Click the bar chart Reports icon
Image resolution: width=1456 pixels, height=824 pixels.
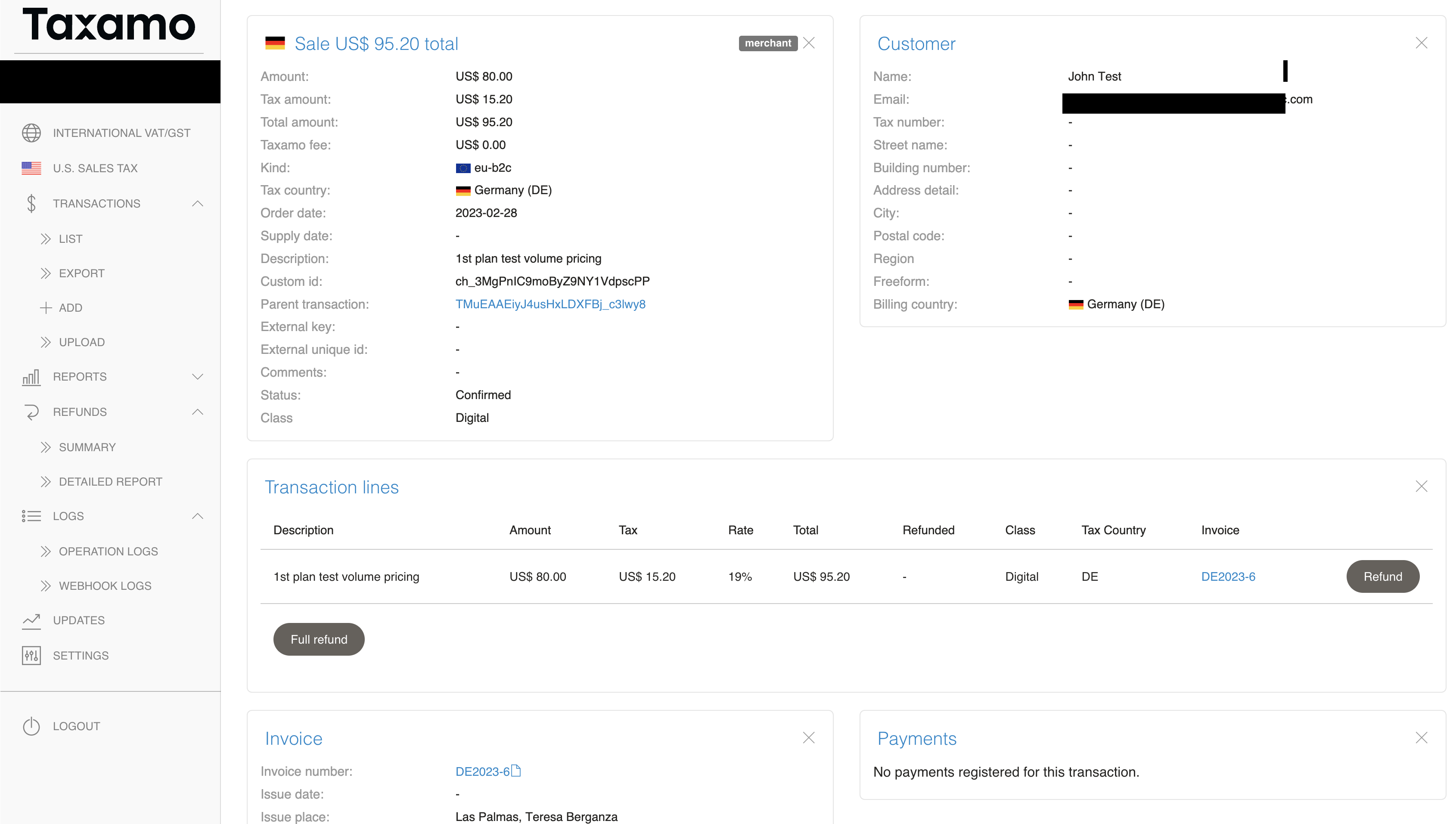point(31,377)
